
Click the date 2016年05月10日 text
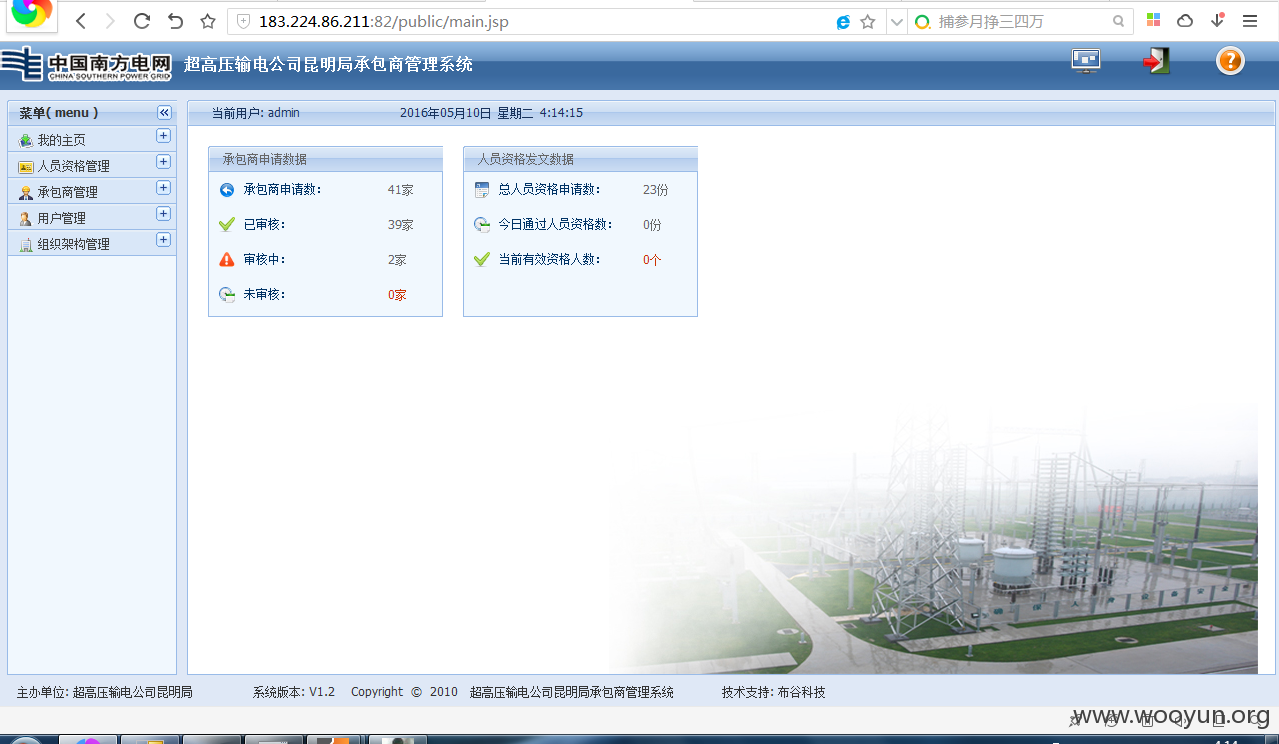point(446,113)
